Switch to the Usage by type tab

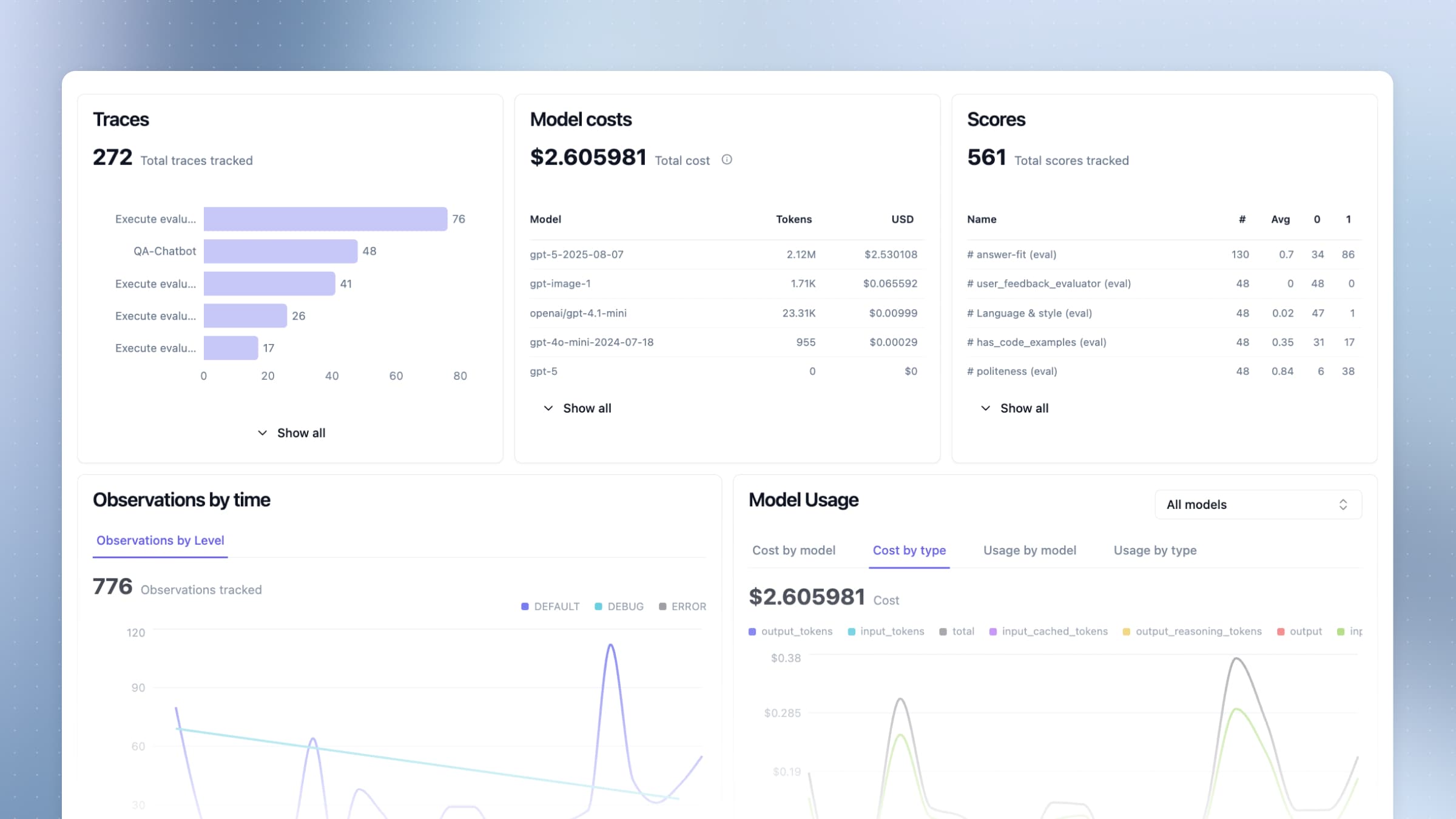pyautogui.click(x=1155, y=550)
